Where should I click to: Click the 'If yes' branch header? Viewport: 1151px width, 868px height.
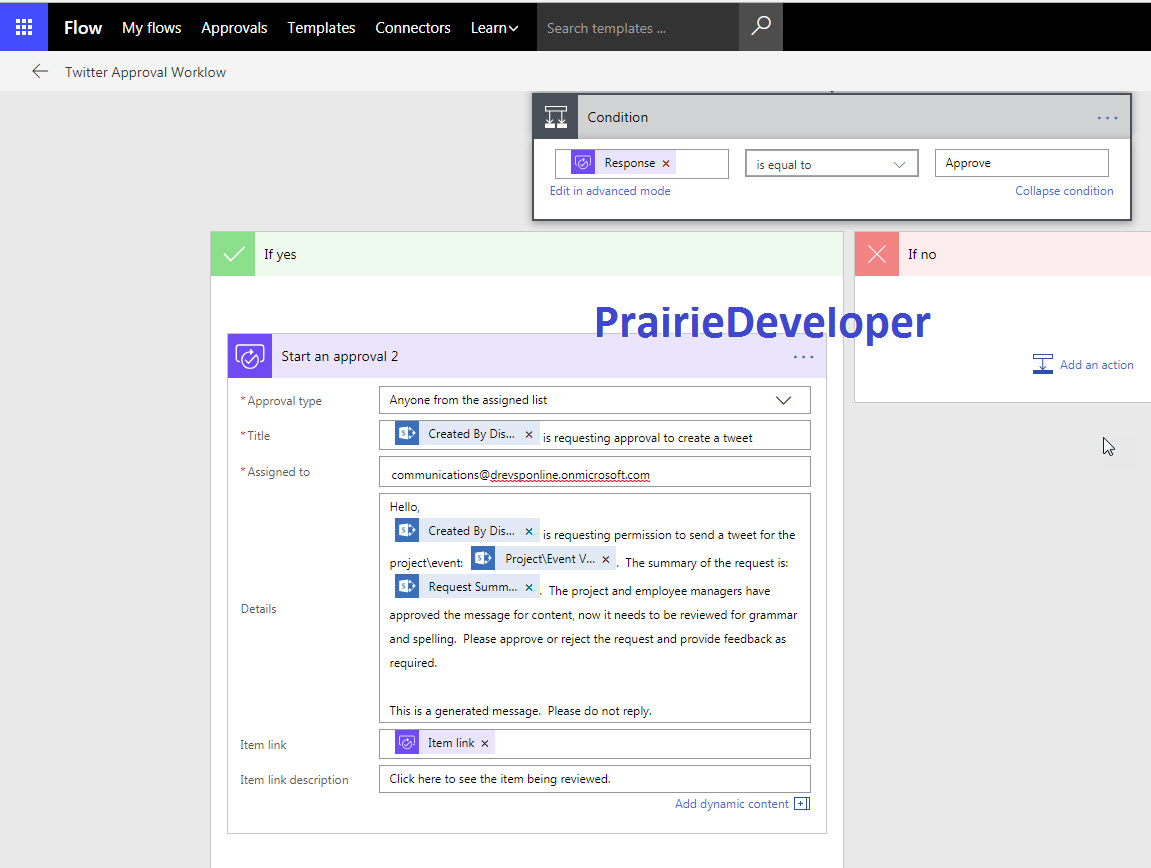(526, 254)
